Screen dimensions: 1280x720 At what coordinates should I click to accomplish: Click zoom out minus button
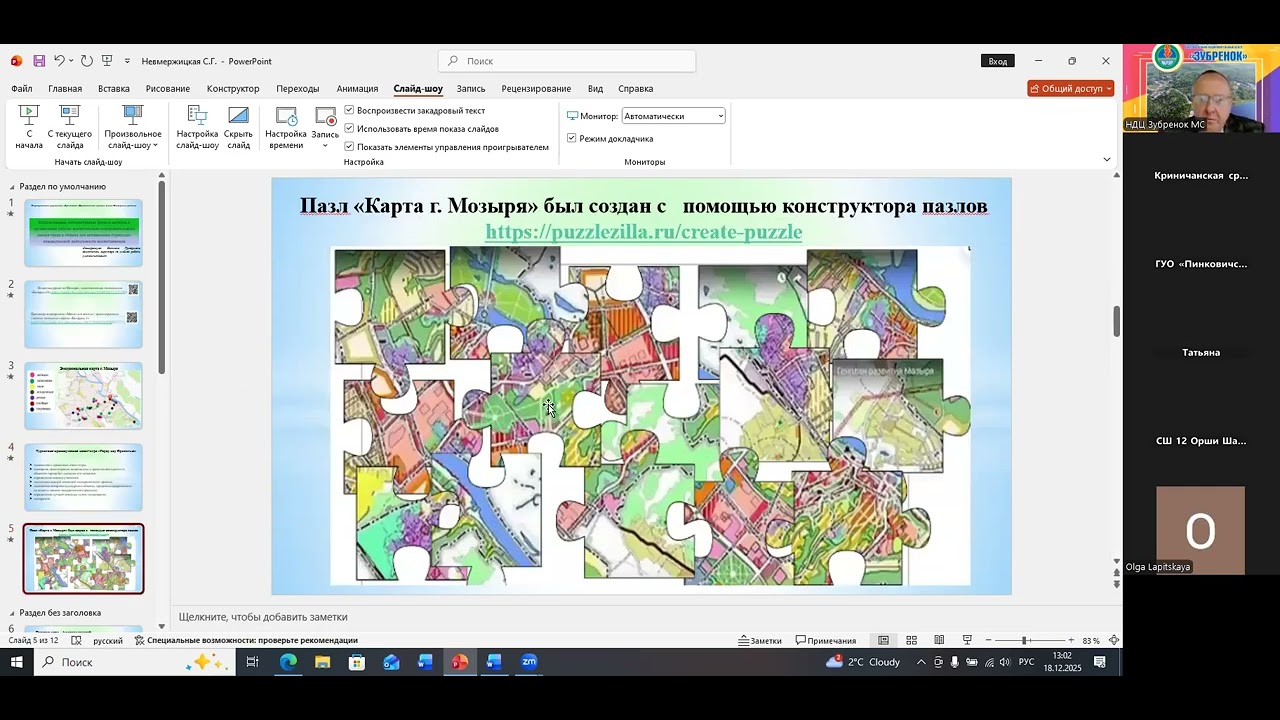988,640
